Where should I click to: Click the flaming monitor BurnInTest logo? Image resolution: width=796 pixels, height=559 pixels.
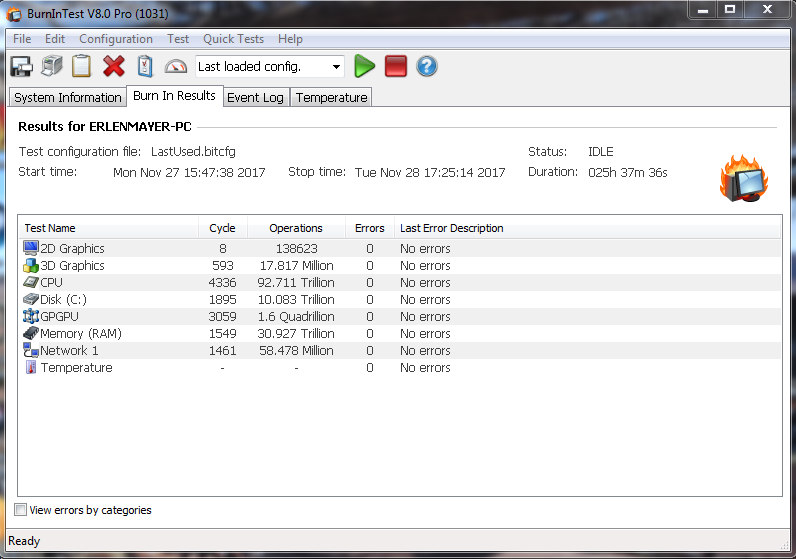pos(744,179)
